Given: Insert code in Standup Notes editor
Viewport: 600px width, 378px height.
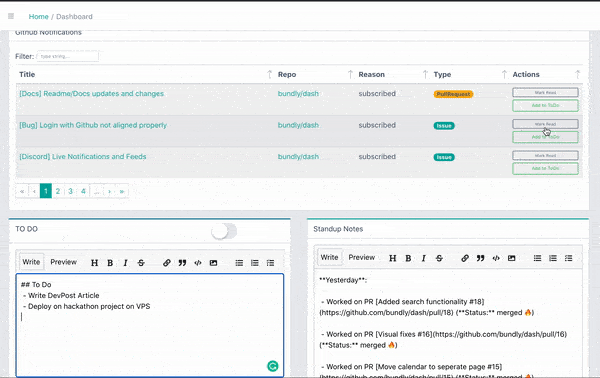Looking at the screenshot, I should point(496,258).
